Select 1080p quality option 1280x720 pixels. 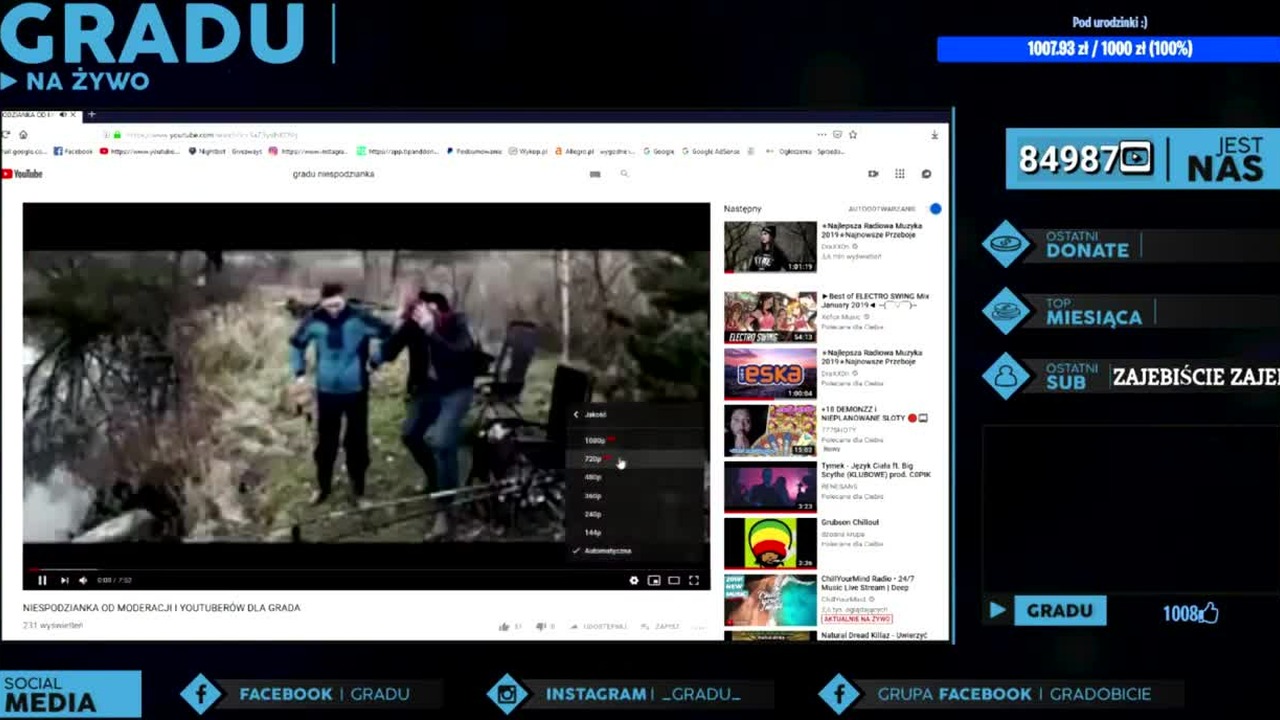click(634, 440)
